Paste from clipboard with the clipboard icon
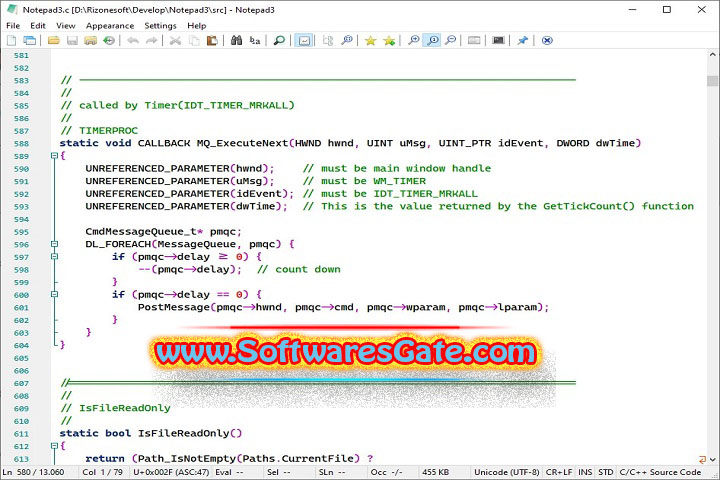720x480 pixels. tap(212, 41)
